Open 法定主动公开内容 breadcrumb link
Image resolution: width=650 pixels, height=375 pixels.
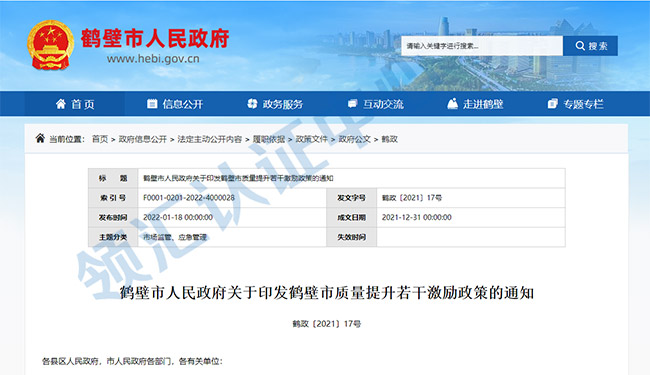pos(209,139)
